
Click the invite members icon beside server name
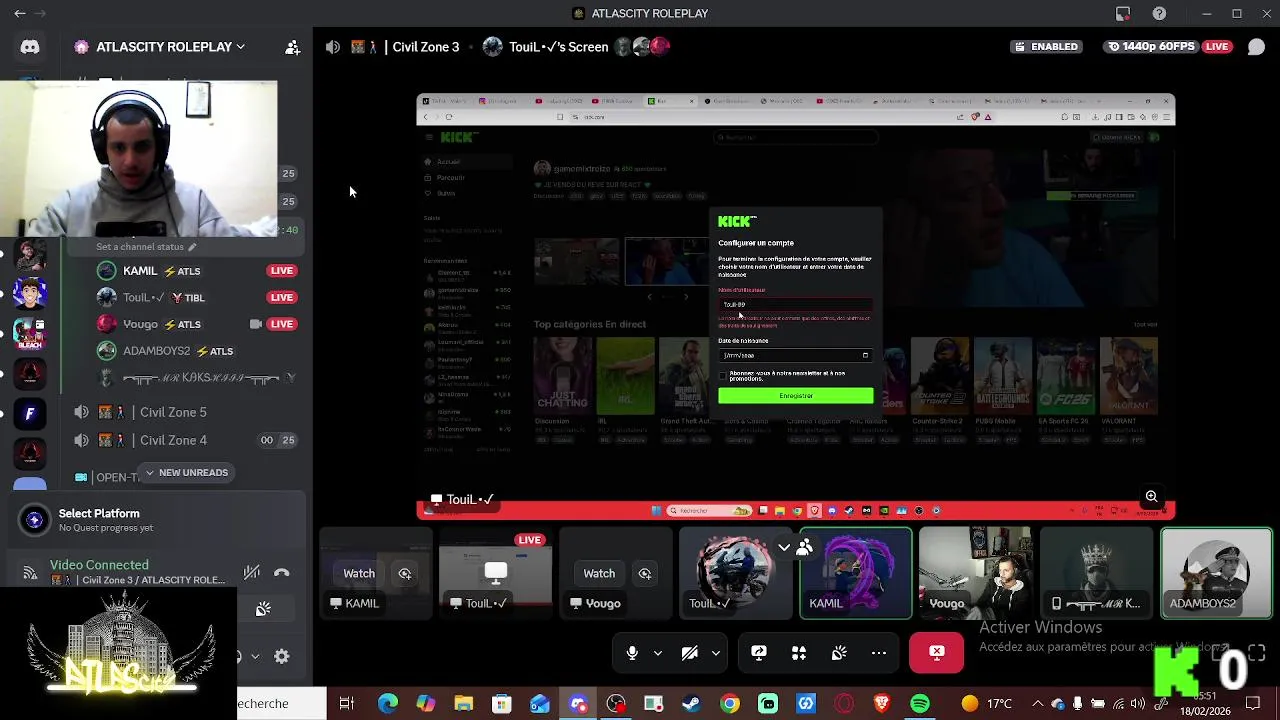pos(292,47)
